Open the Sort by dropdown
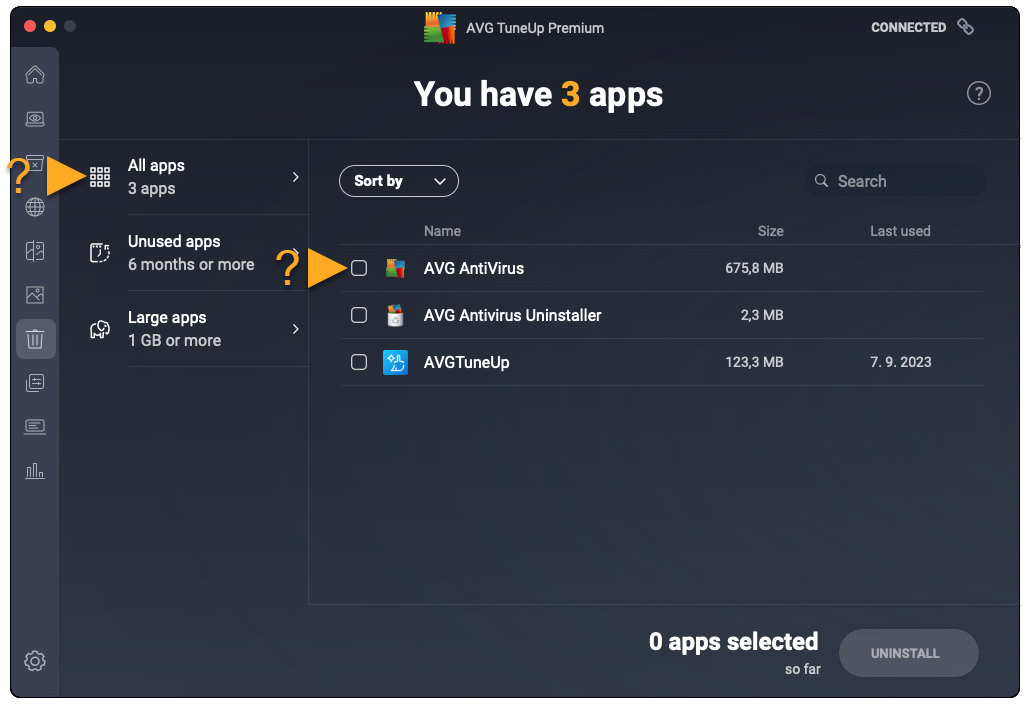This screenshot has width=1026, height=704. point(398,181)
